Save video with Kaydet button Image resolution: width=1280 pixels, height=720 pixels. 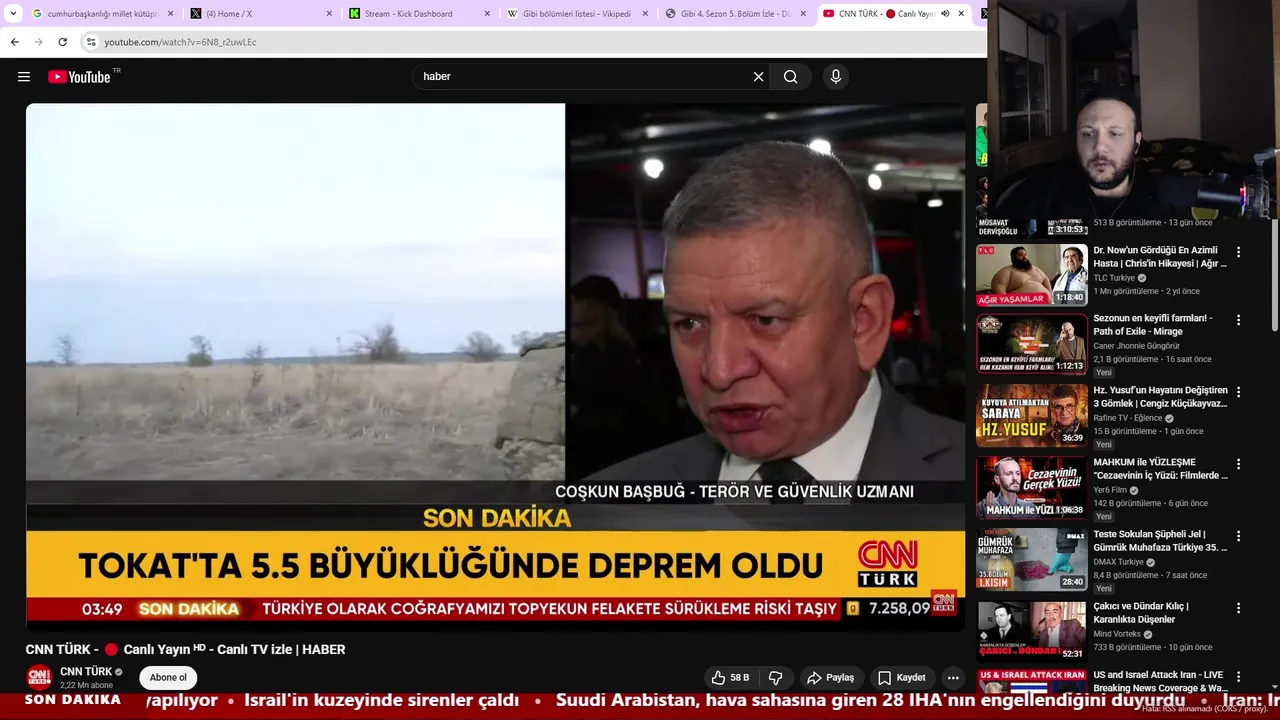click(902, 678)
